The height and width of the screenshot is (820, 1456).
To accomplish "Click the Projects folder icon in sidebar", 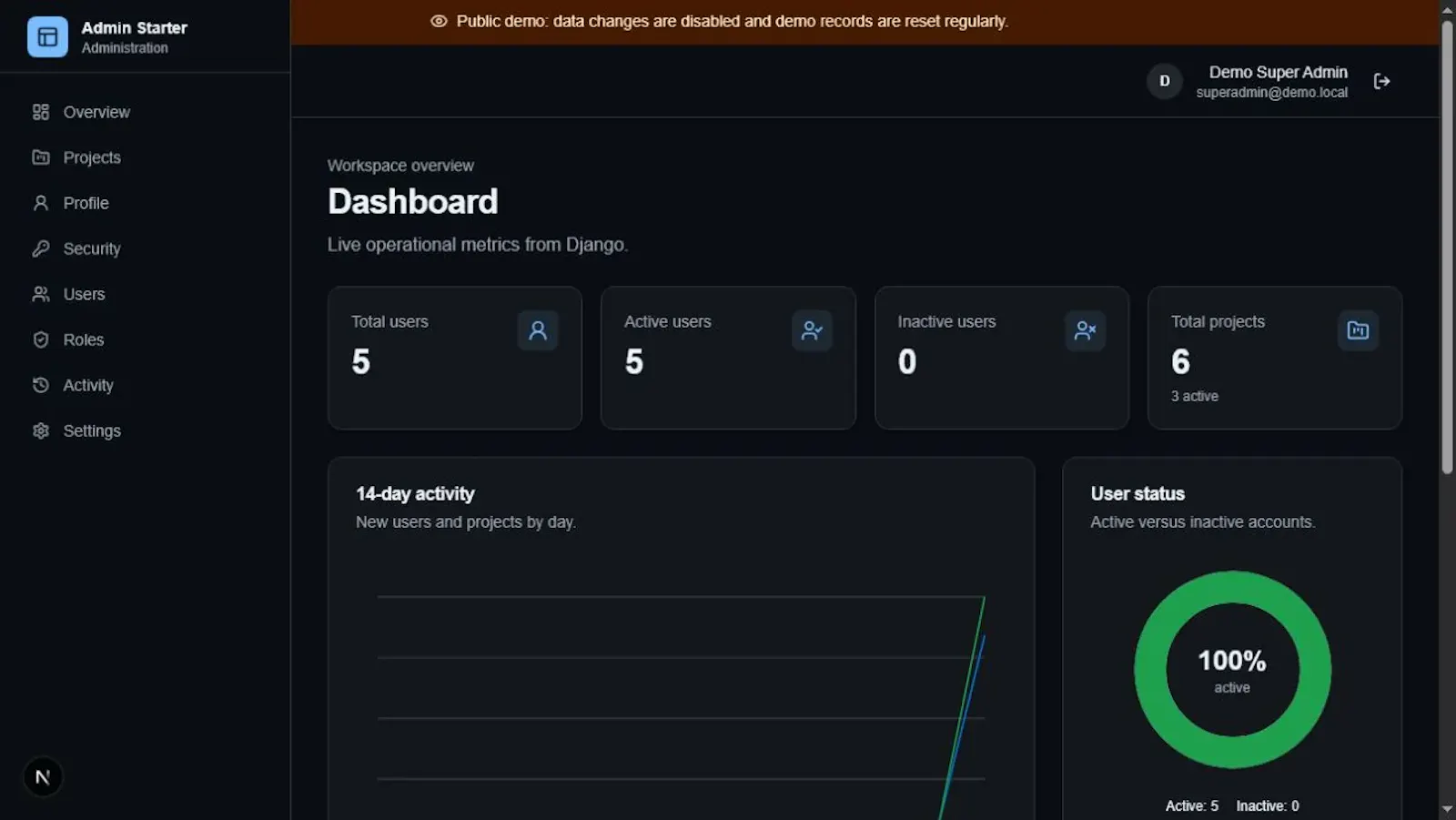I will (41, 157).
